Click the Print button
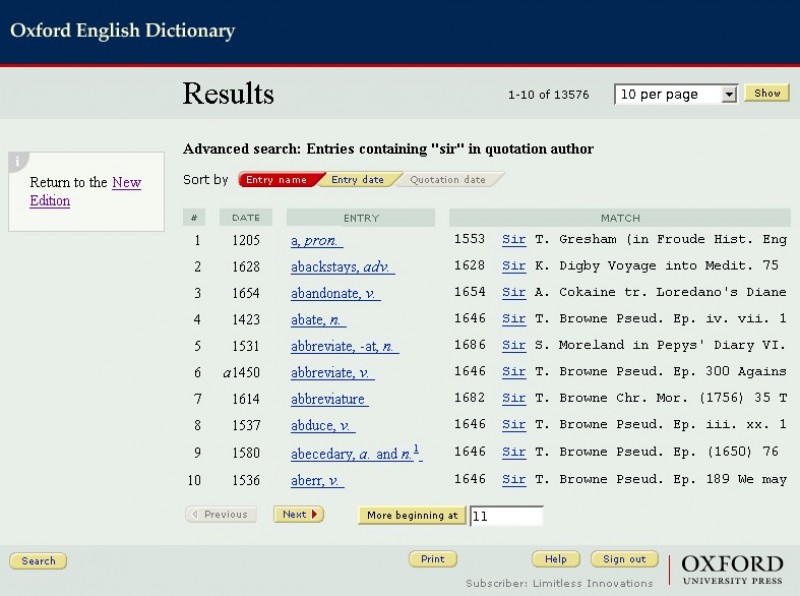The width and height of the screenshot is (800, 596). tap(432, 559)
